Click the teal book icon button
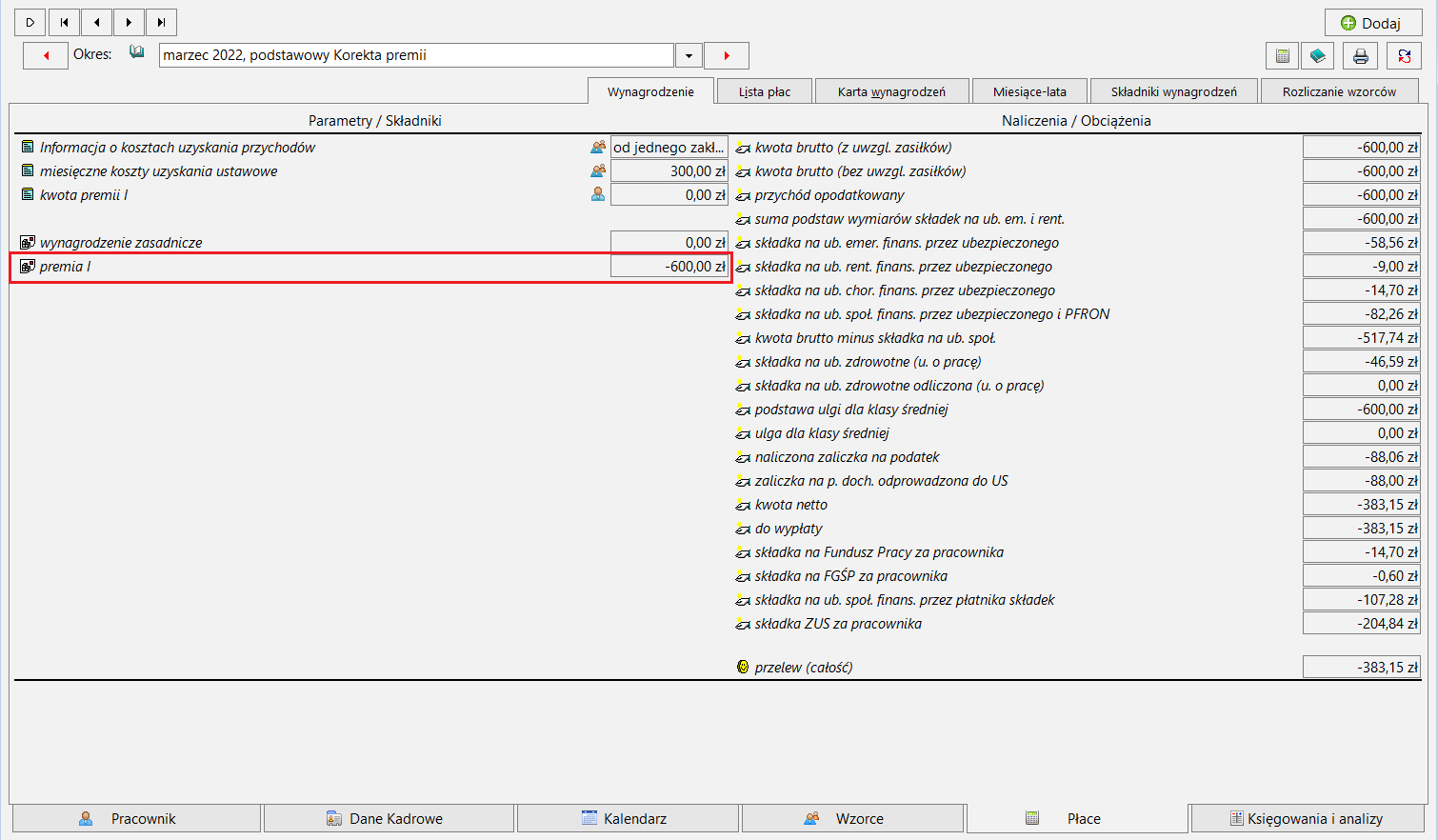 [1318, 56]
